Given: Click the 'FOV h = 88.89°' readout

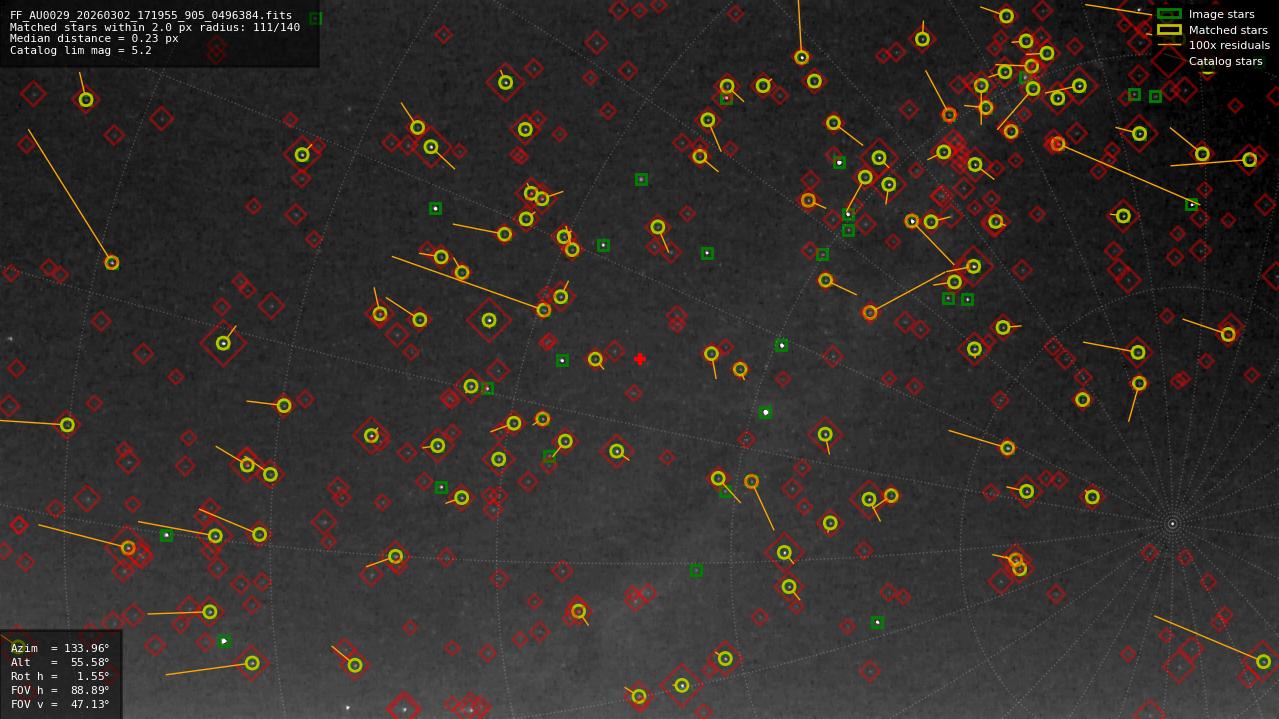Looking at the screenshot, I should [60, 690].
